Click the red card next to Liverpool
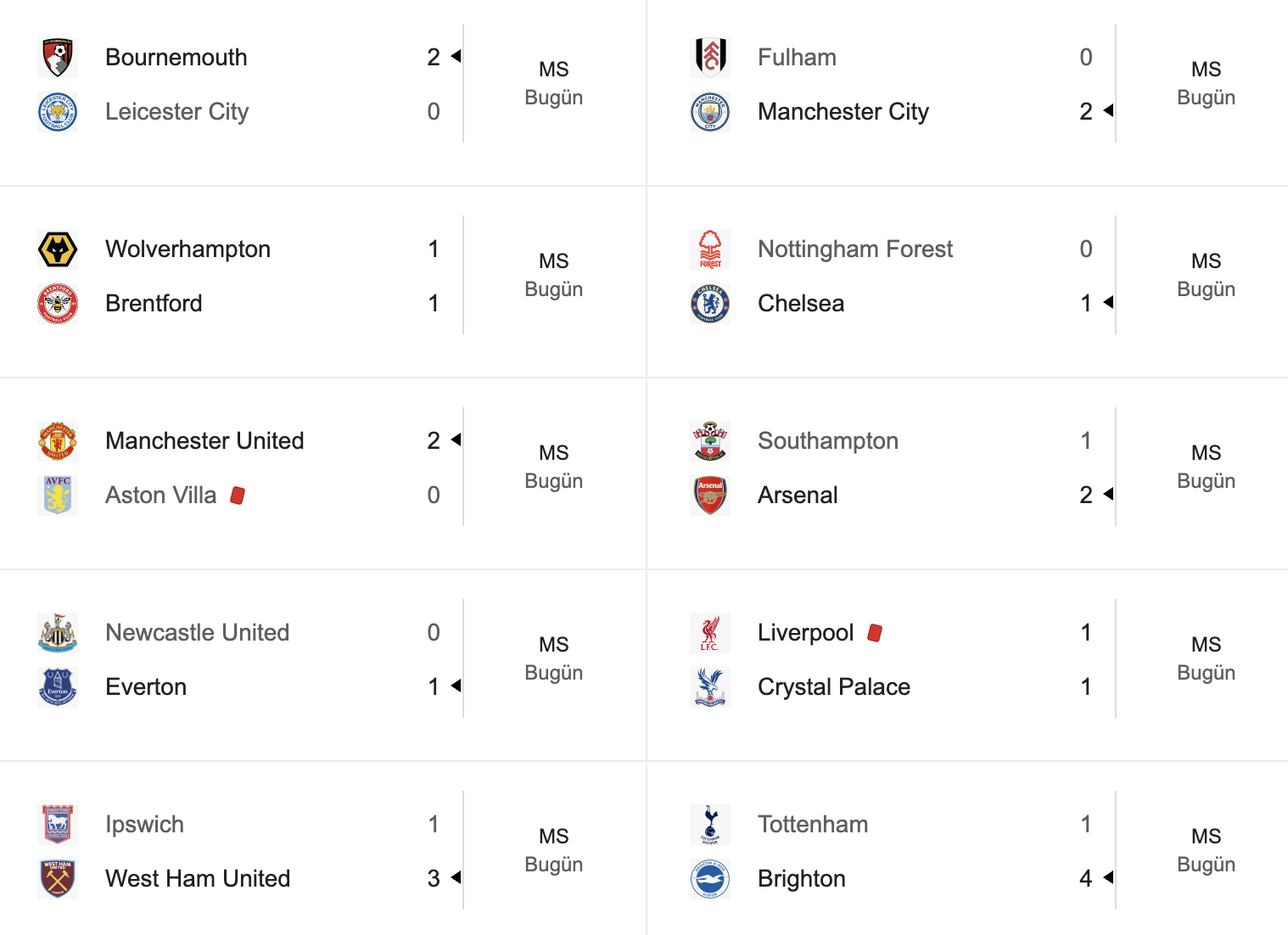1288x935 pixels. (875, 633)
